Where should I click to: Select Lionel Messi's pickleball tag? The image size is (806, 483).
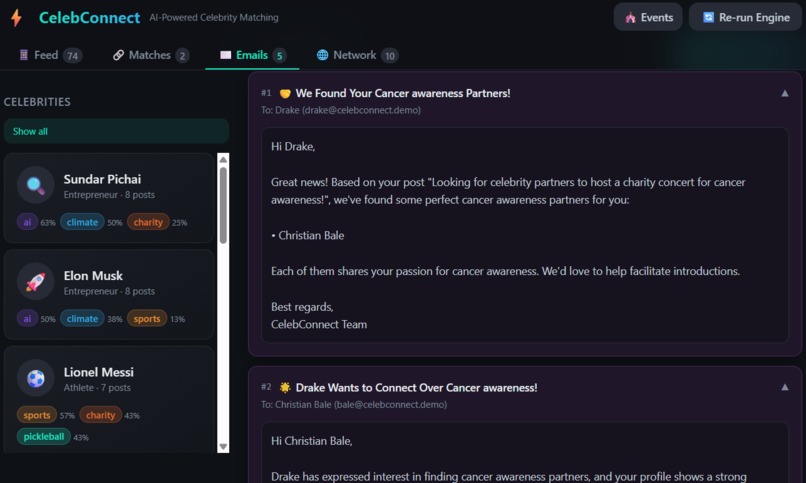point(44,437)
